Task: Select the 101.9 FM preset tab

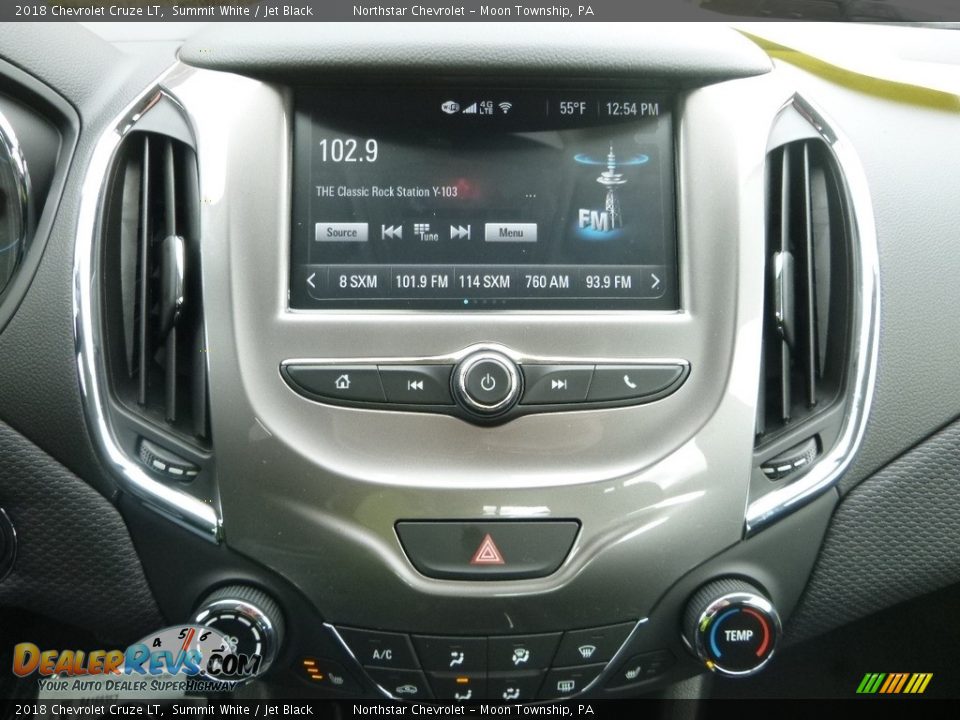Action: coord(421,281)
